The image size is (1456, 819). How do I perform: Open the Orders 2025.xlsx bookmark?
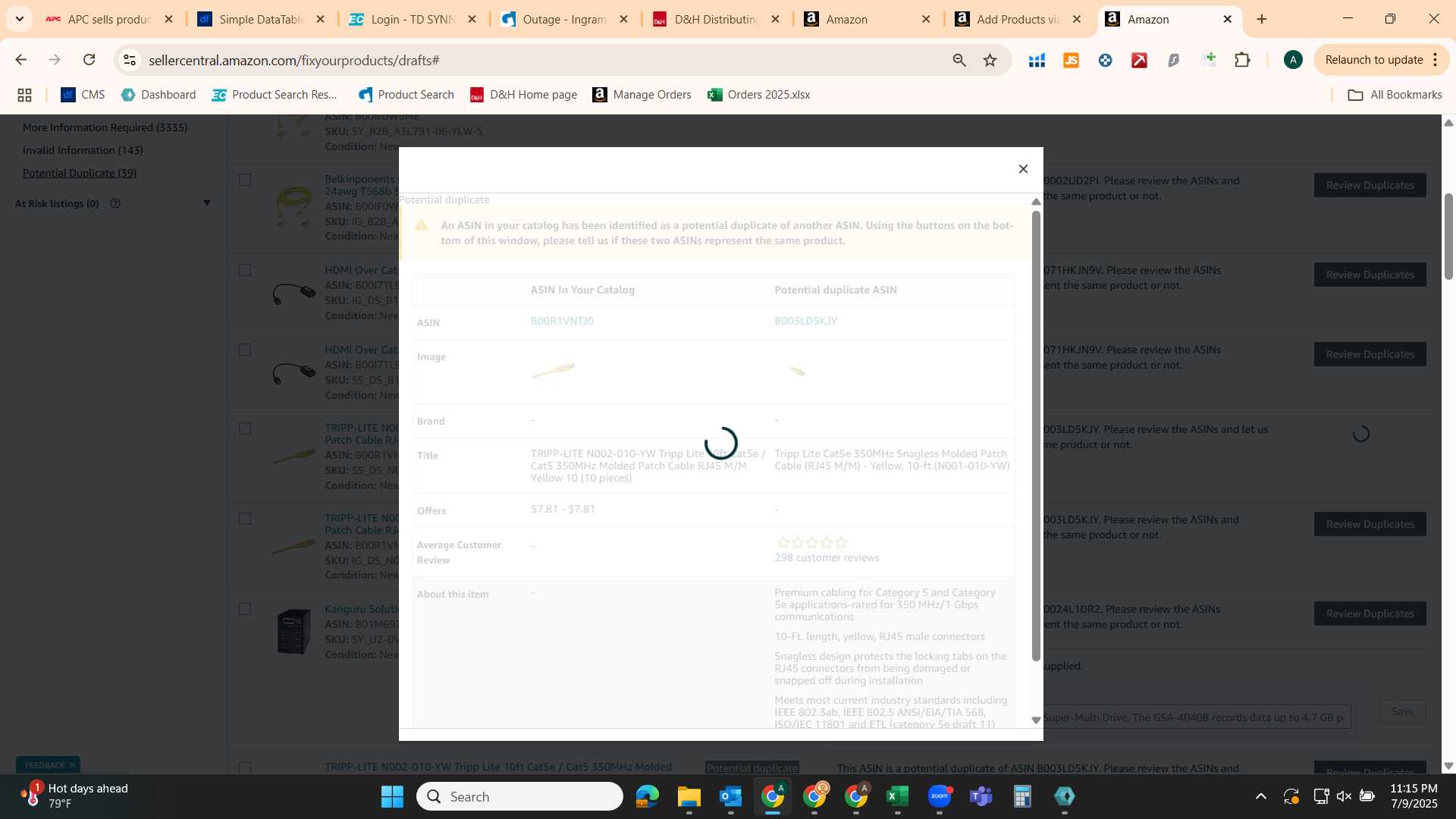click(758, 95)
